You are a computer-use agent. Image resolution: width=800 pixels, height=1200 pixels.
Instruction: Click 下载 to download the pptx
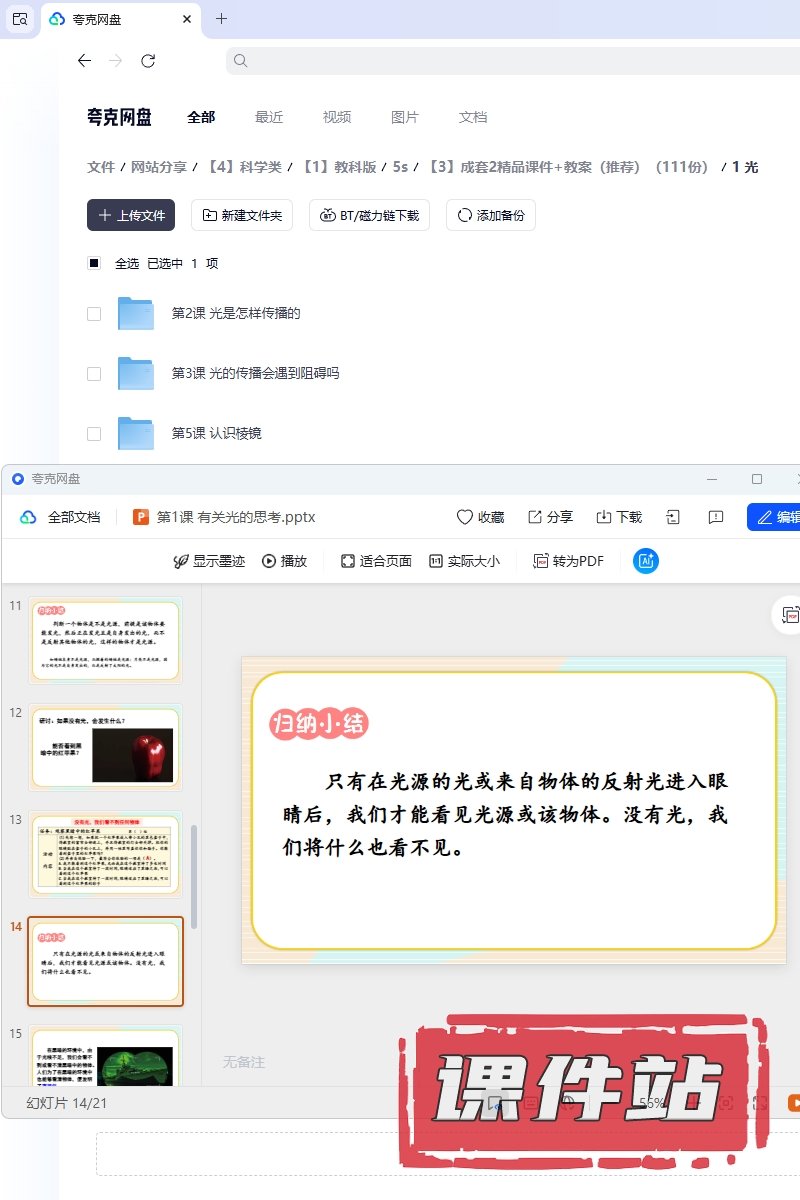pyautogui.click(x=619, y=517)
